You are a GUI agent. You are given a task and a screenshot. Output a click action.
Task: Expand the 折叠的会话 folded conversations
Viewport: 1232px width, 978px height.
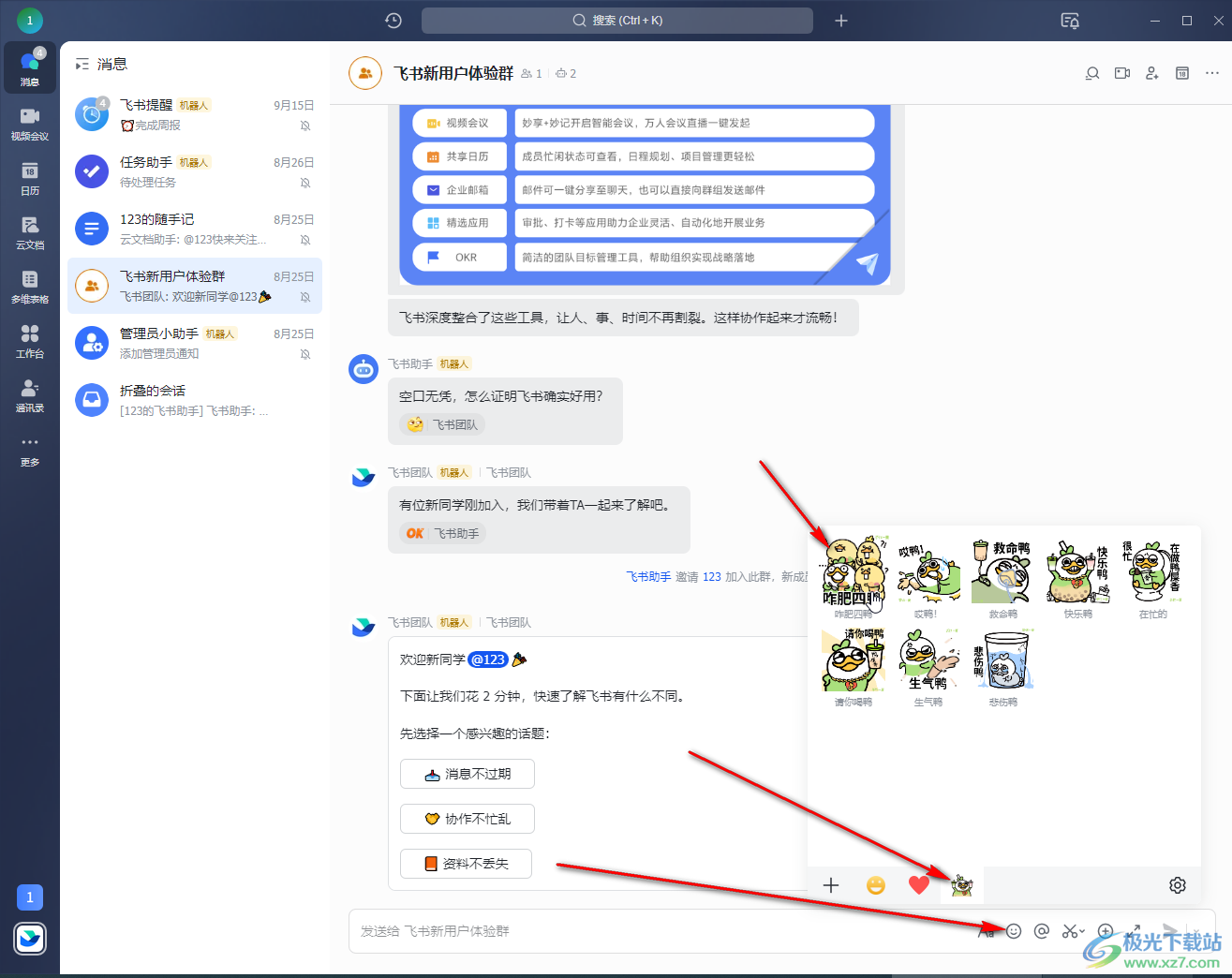point(195,400)
